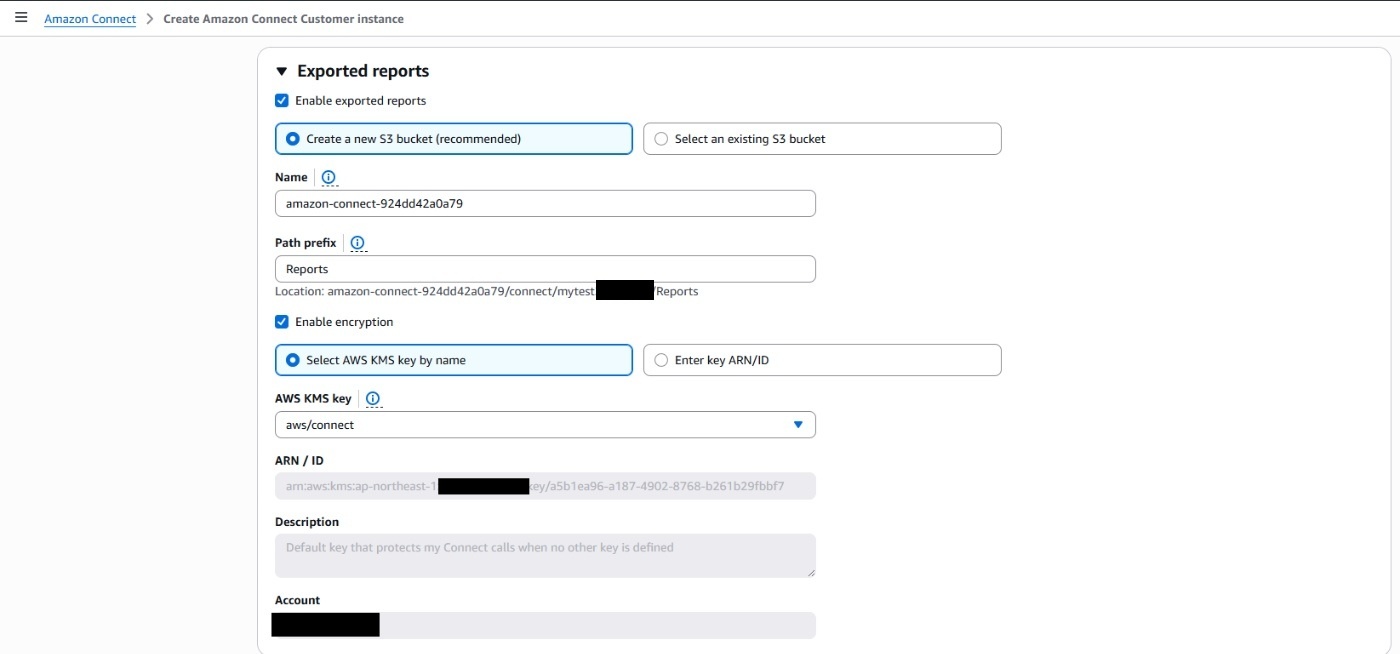Click the Location path text under Path prefix
The height and width of the screenshot is (654, 1400).
487,292
